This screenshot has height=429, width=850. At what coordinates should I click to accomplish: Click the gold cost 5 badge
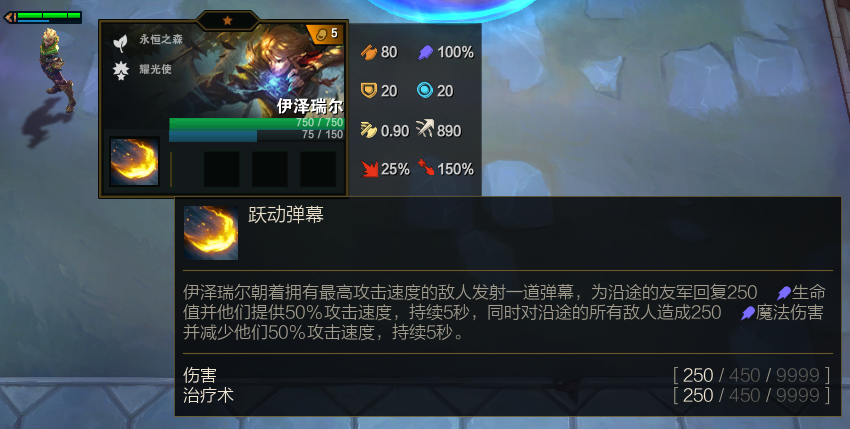[326, 34]
